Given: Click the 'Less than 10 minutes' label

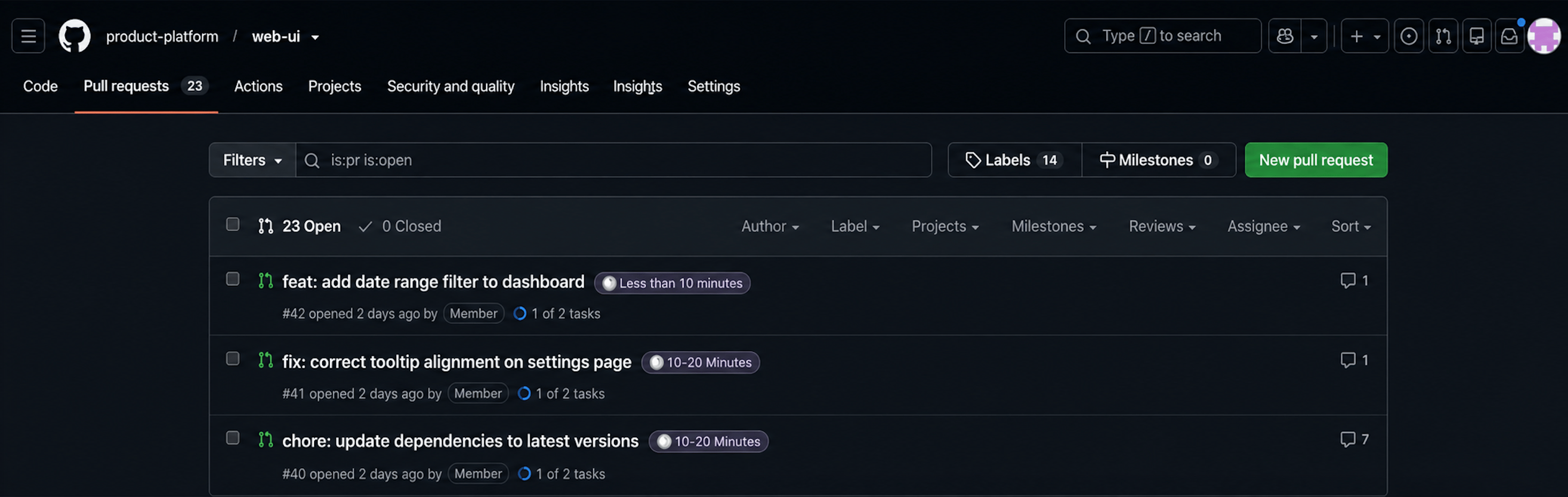Looking at the screenshot, I should pos(672,283).
